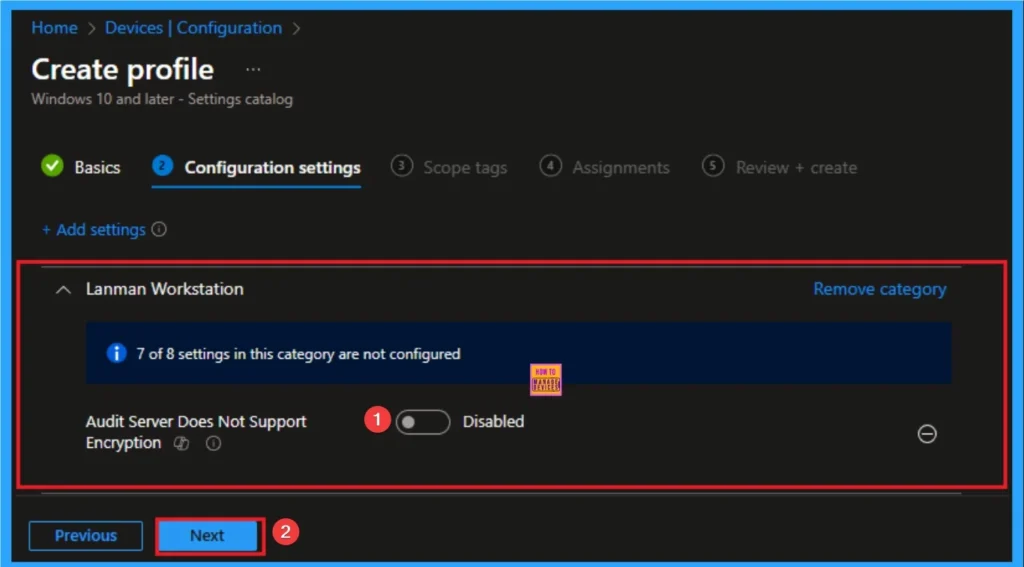The image size is (1024, 567).
Task: Open info tooltip for Audit Server setting
Action: (213, 444)
